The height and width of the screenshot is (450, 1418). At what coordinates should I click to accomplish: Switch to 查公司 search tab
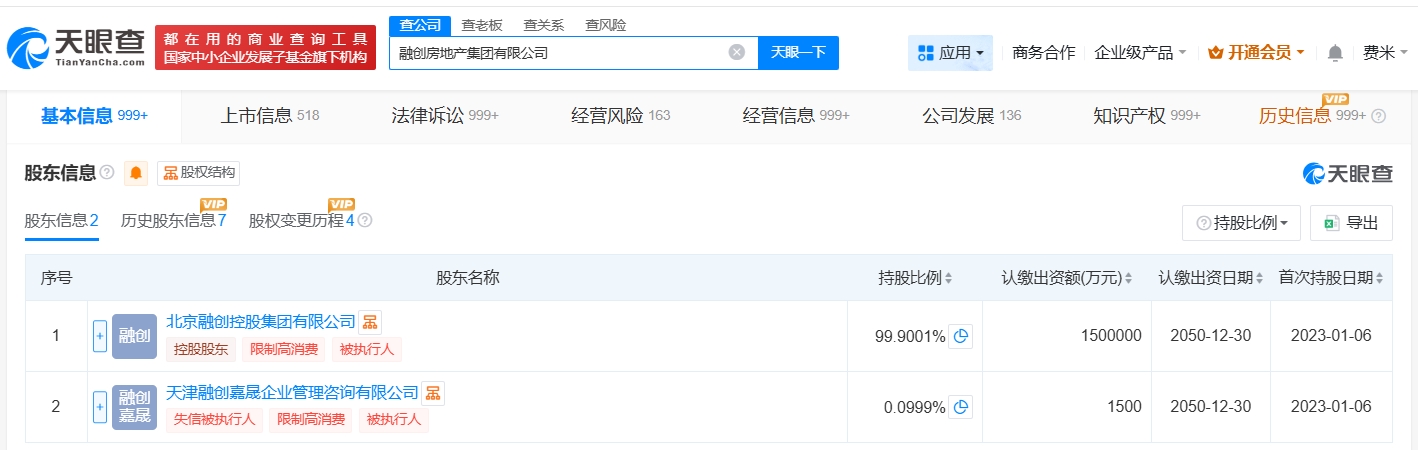click(x=419, y=25)
